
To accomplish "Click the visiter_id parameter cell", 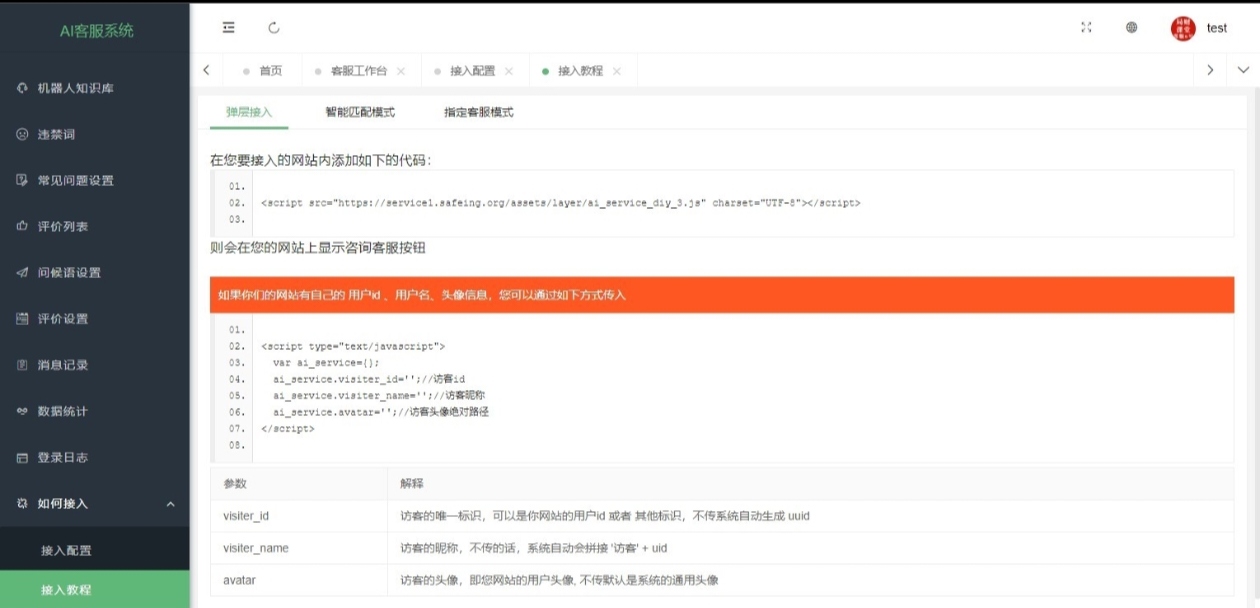I will pos(299,516).
